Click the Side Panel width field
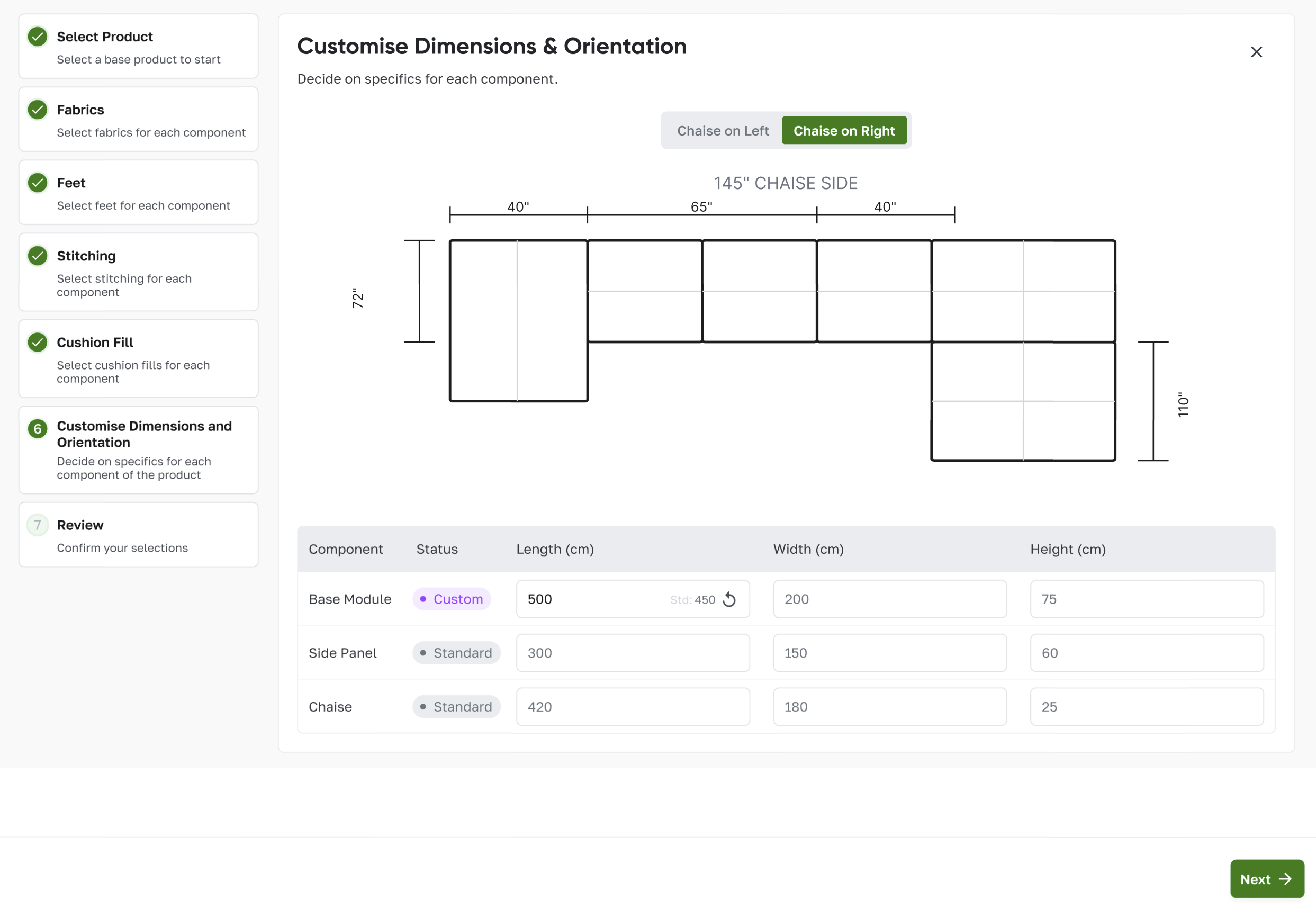This screenshot has height=917, width=1316. click(889, 653)
